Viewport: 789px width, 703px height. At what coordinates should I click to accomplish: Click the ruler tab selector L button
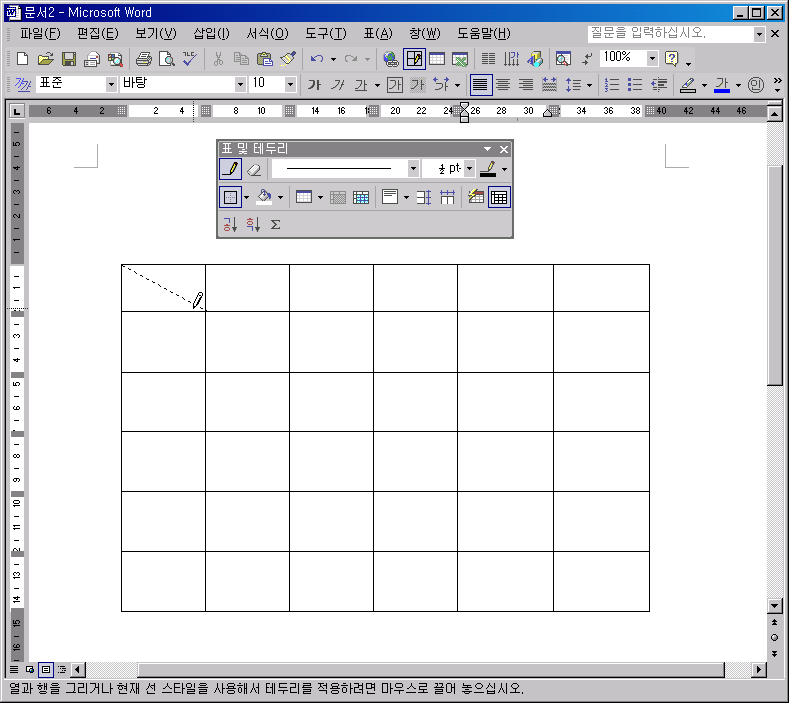(17, 111)
